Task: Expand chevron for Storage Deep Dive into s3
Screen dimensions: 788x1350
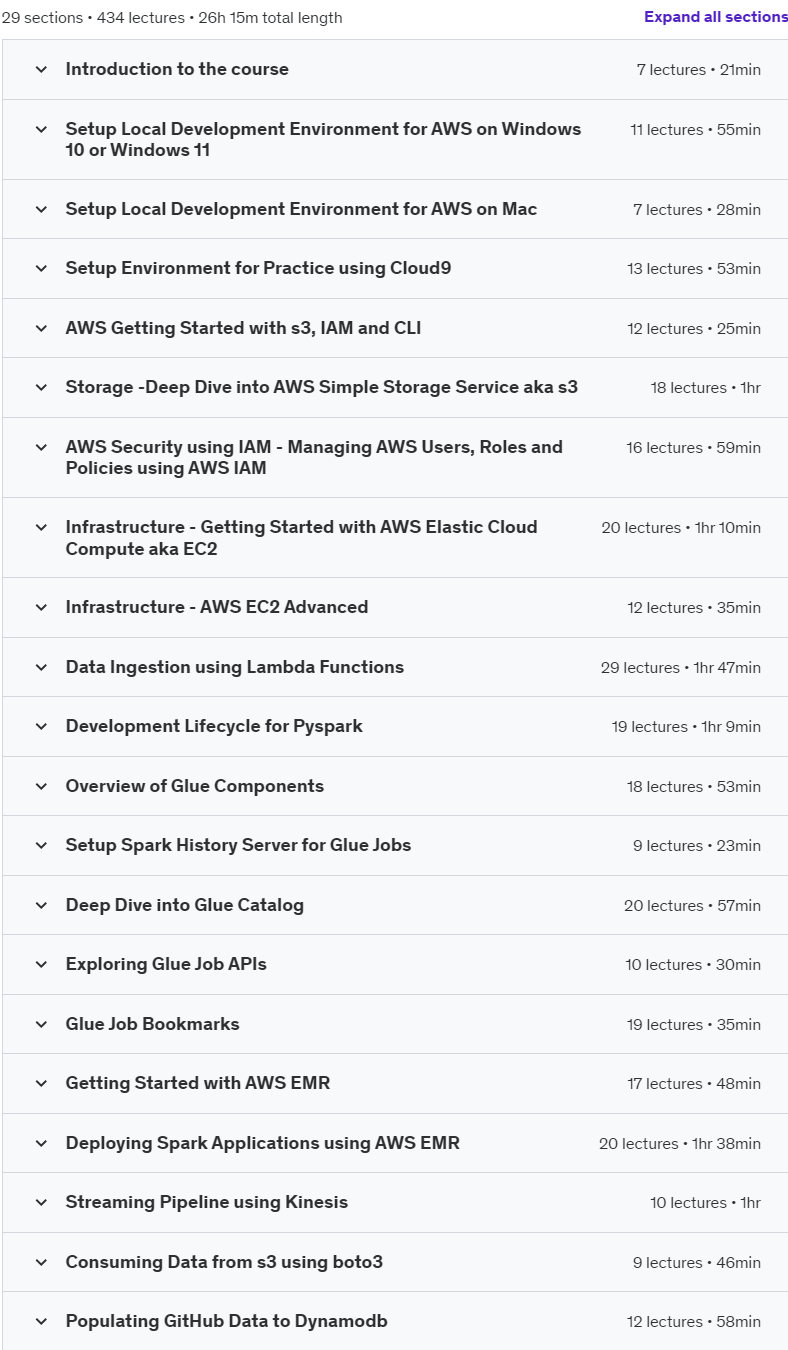Action: tap(41, 387)
